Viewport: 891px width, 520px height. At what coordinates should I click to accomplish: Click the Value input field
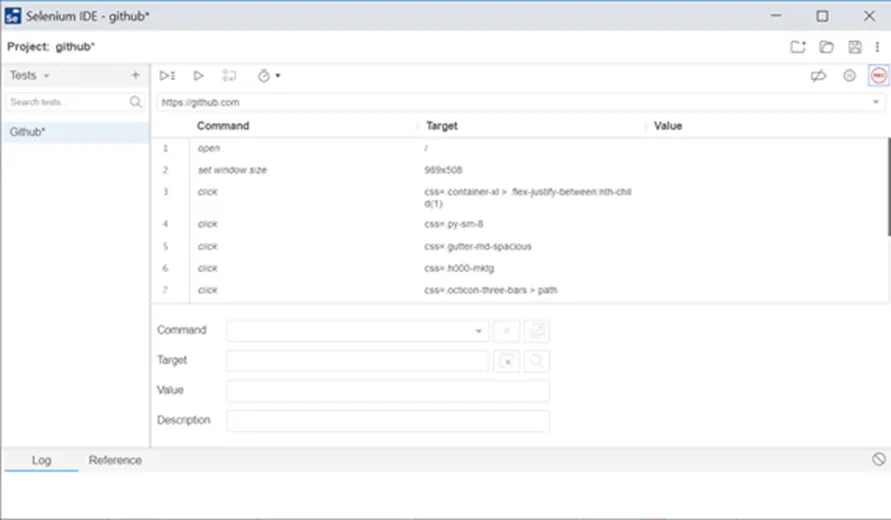click(x=388, y=391)
